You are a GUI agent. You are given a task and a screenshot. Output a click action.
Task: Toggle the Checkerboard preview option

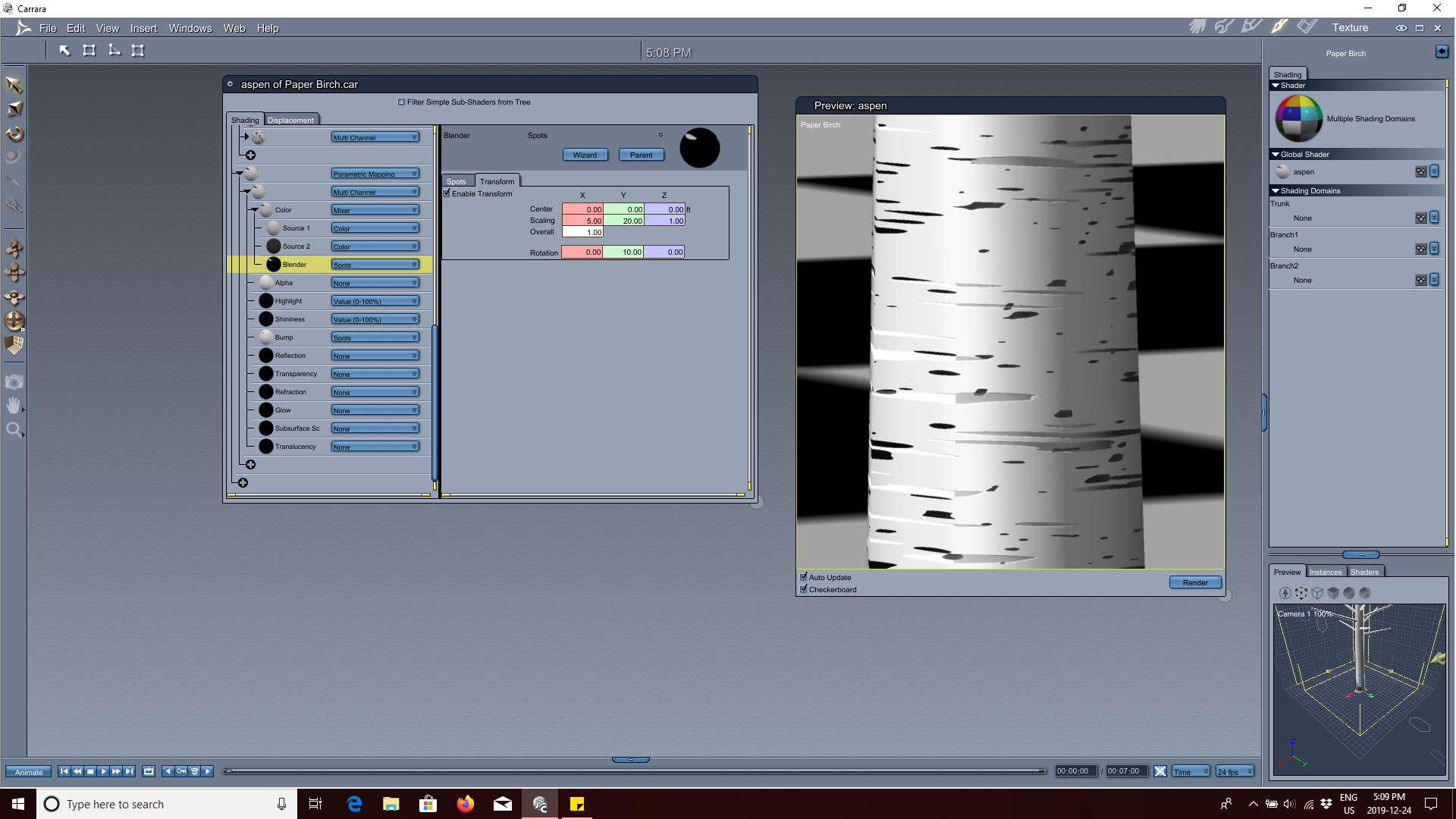pyautogui.click(x=804, y=589)
